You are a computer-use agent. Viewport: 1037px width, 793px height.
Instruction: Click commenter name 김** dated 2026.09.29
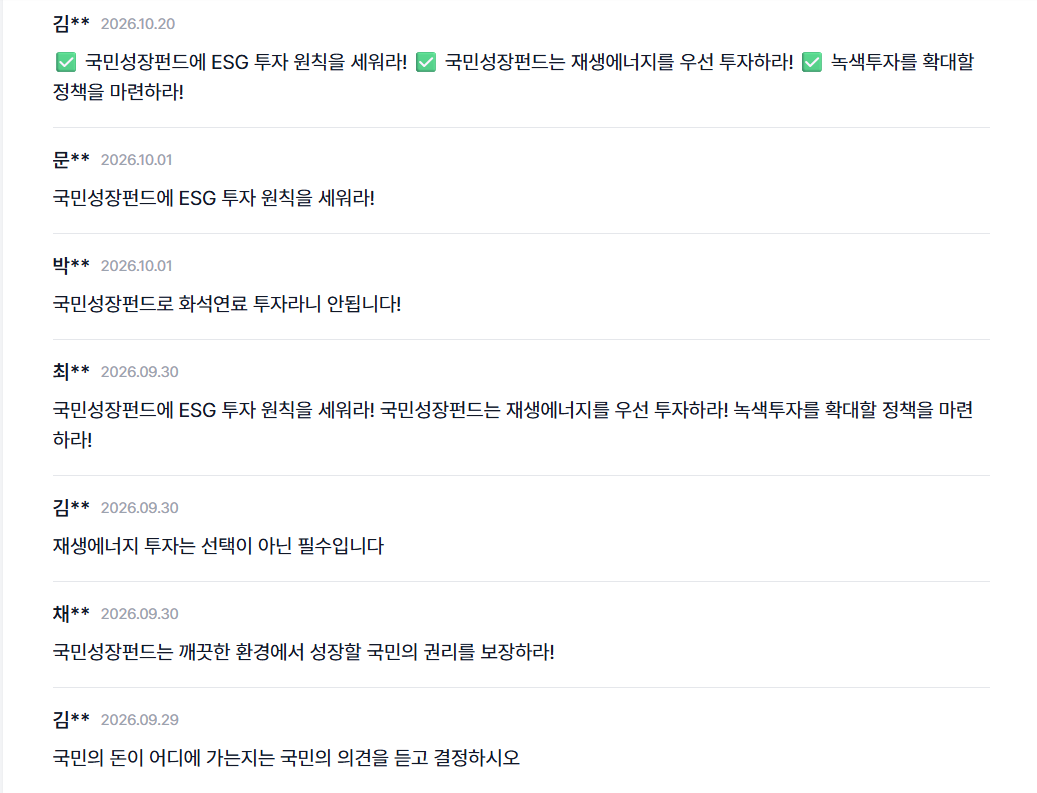[x=71, y=719]
